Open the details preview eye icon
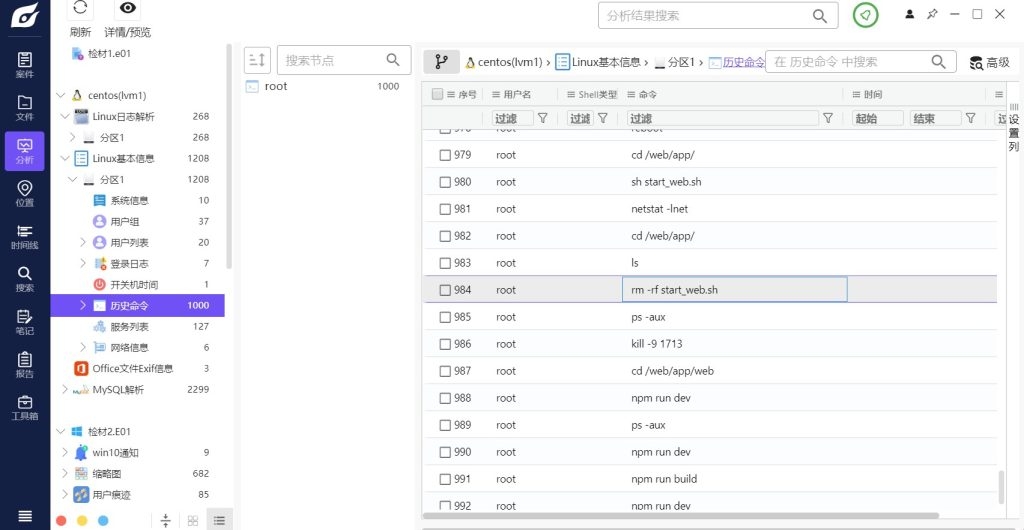1024x530 pixels. click(127, 9)
